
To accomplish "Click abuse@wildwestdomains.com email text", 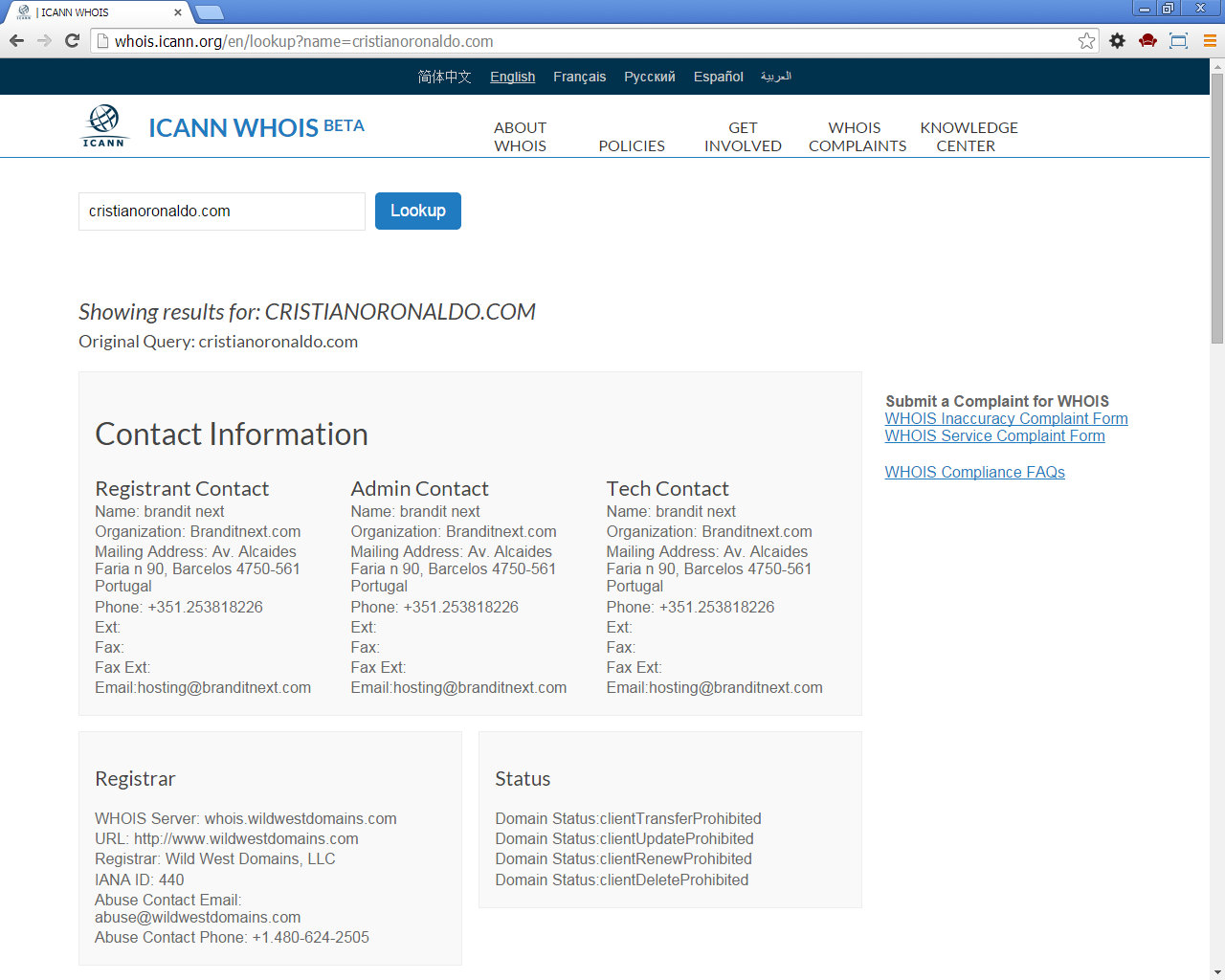I will coord(197,918).
